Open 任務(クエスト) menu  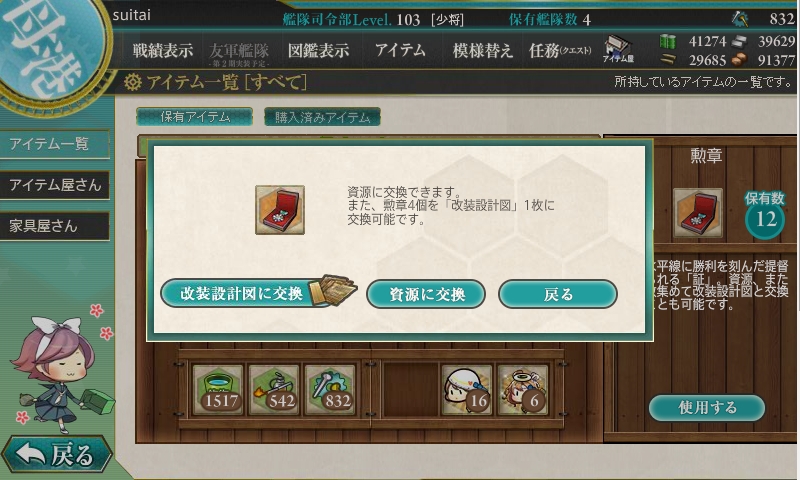click(x=560, y=50)
